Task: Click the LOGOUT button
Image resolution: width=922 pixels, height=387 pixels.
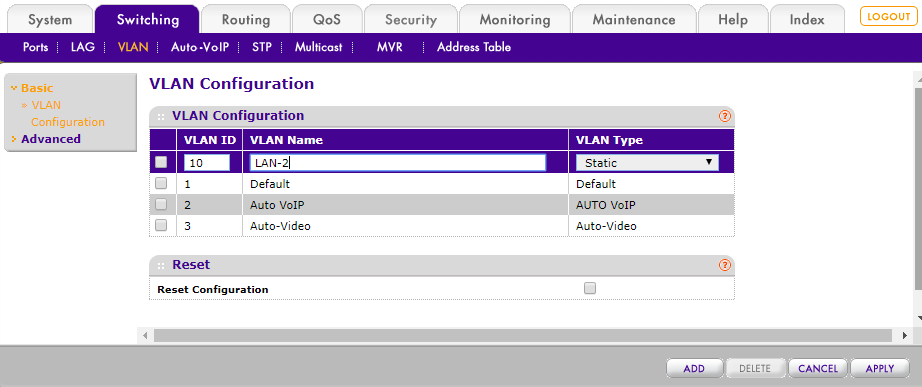Action: pyautogui.click(x=888, y=16)
